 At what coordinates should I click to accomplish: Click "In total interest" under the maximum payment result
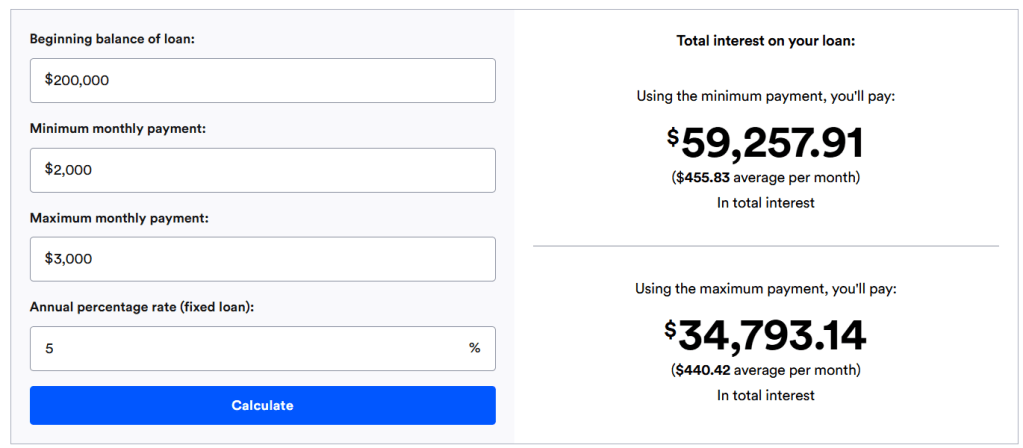point(765,395)
